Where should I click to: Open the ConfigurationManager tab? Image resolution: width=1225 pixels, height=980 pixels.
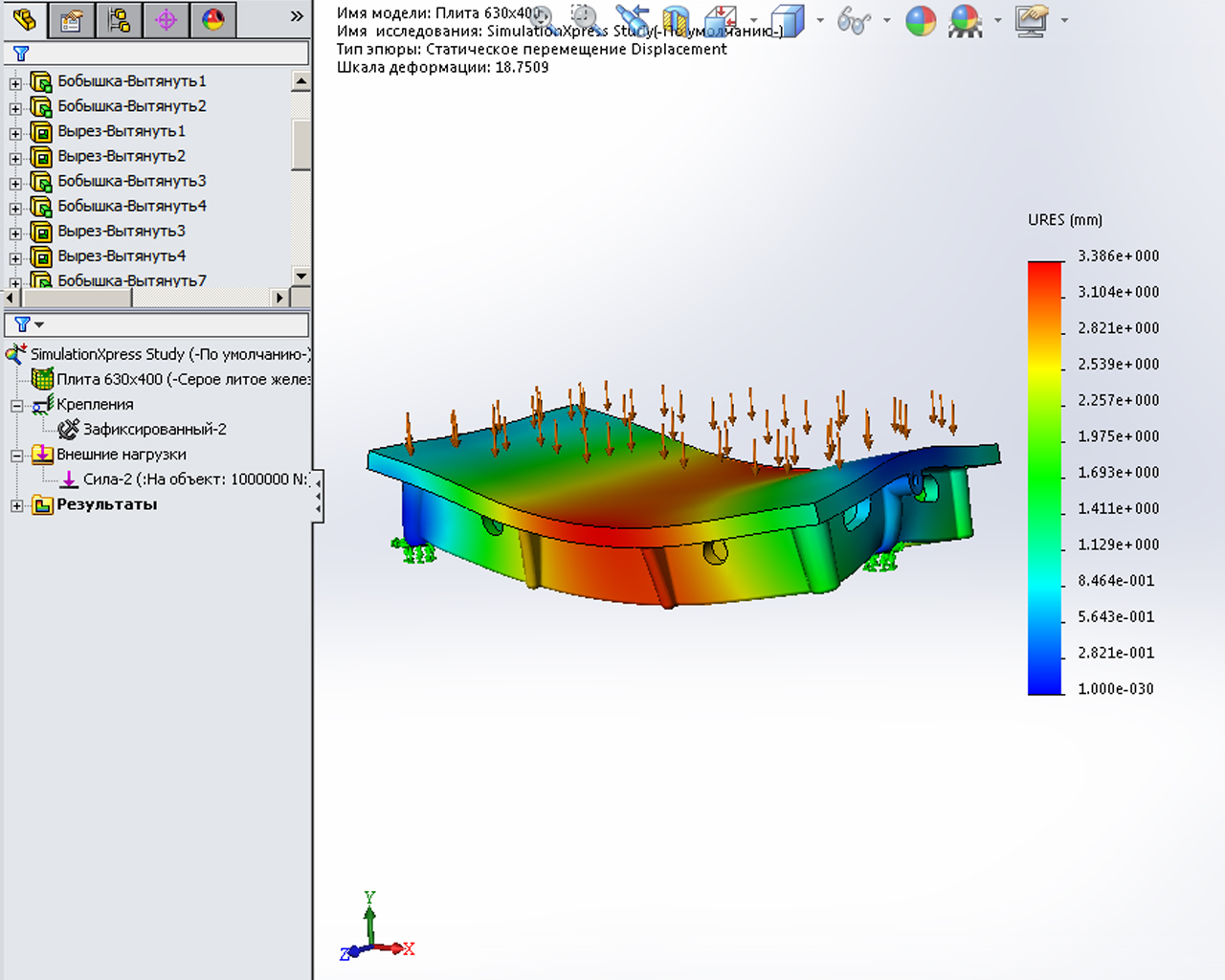click(x=119, y=19)
